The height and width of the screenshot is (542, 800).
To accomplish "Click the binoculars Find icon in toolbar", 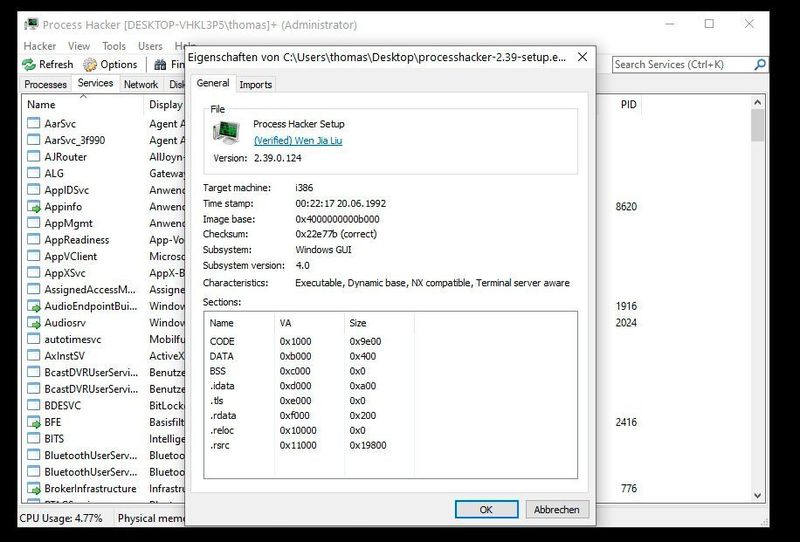I will click(x=160, y=65).
